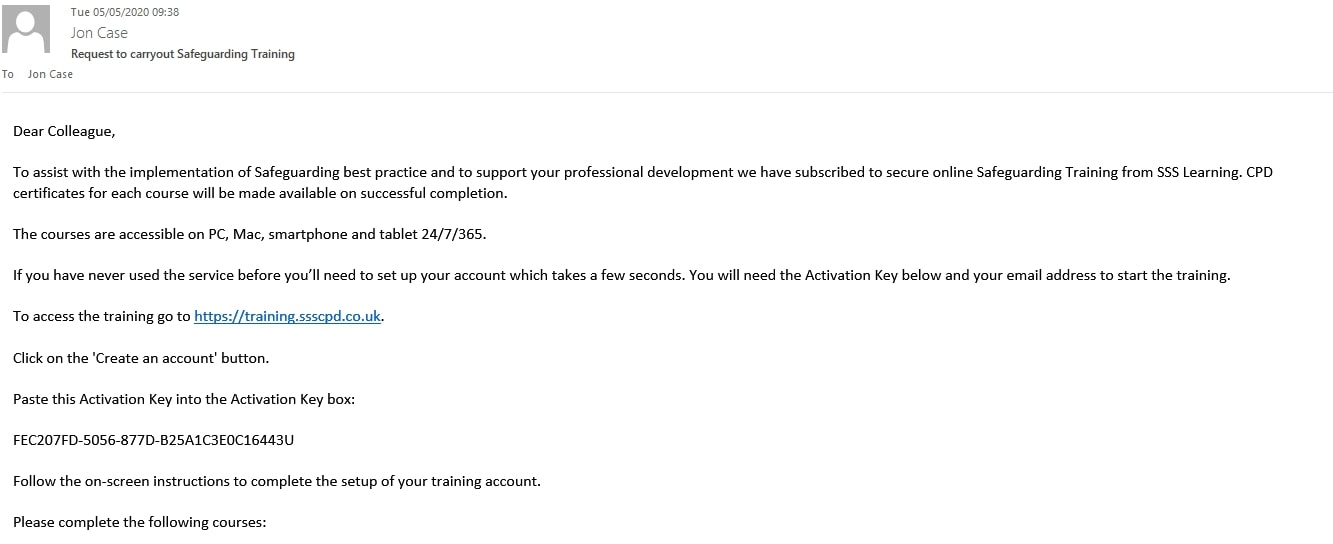Open the https://training.ssscpd.co.uk link
The width and height of the screenshot is (1333, 544).
click(287, 316)
